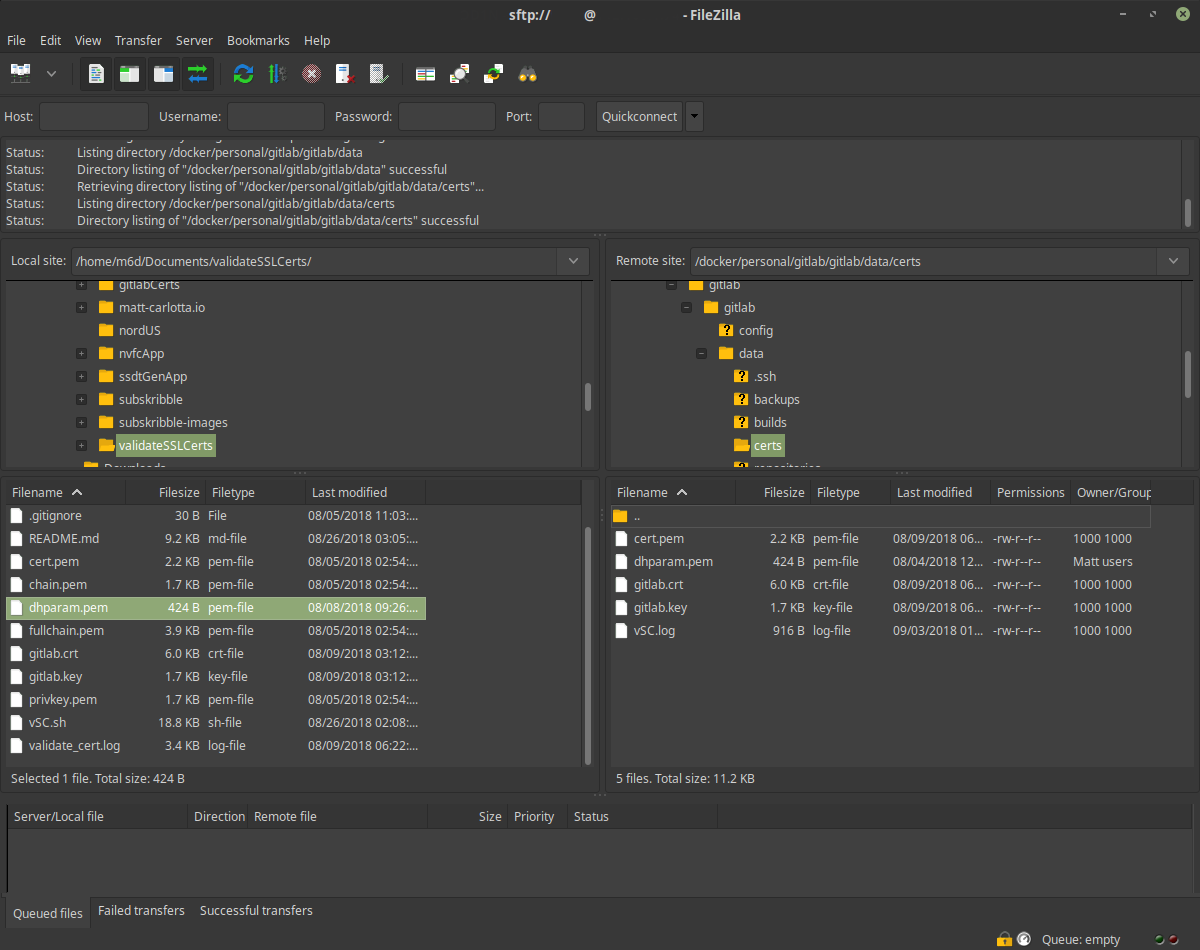Open the Site Manager dropdown arrow

click(51, 73)
